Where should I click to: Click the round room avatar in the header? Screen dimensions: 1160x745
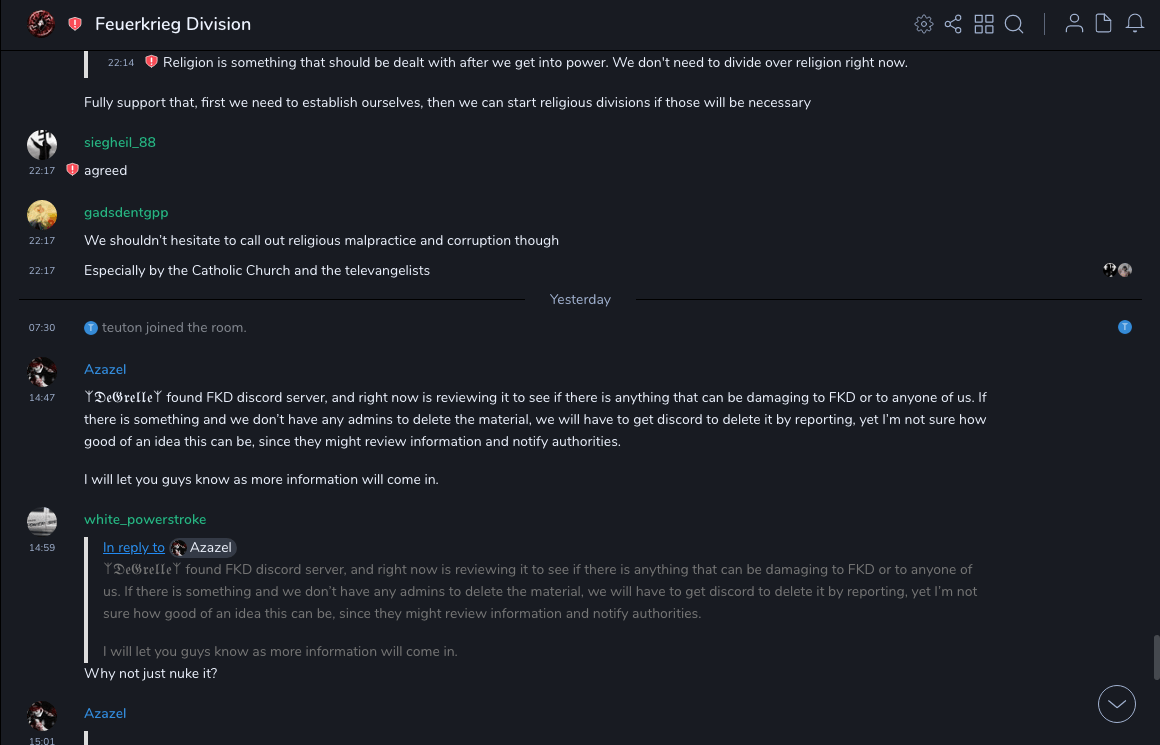pos(41,24)
